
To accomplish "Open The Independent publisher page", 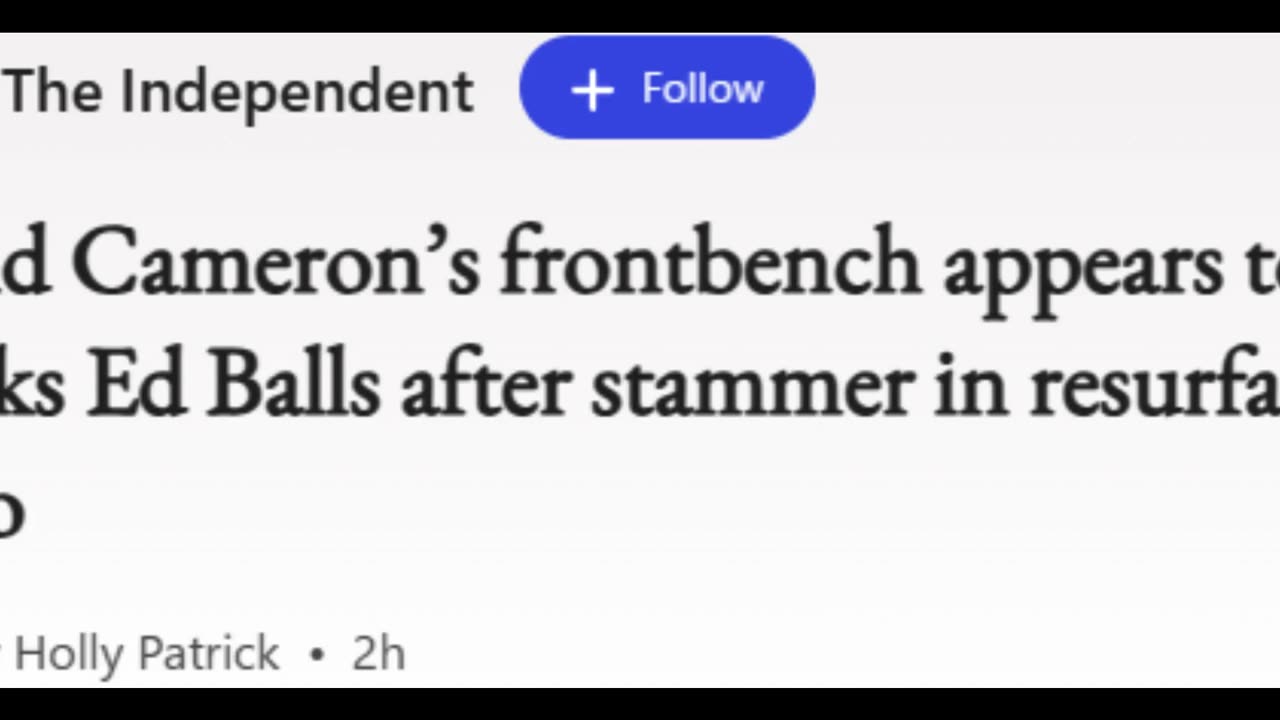I will click(240, 91).
